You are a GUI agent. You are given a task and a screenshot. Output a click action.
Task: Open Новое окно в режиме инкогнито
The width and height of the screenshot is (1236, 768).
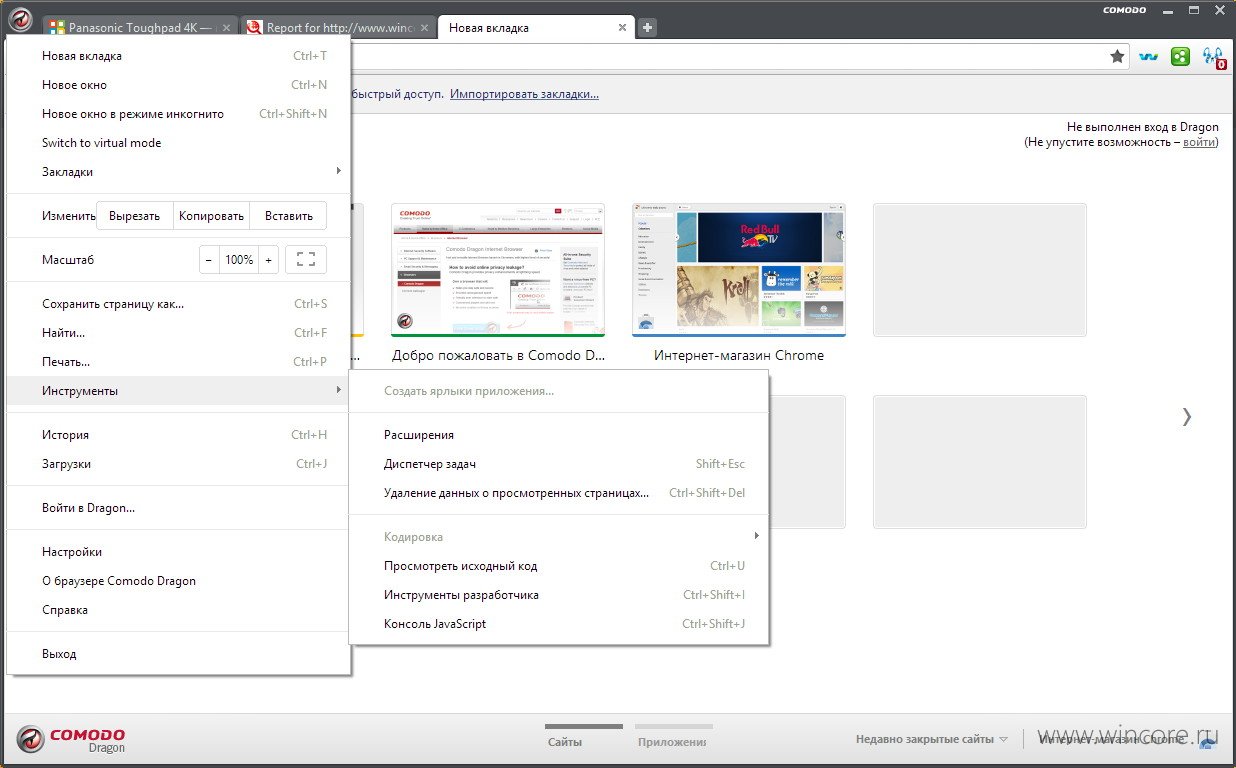pyautogui.click(x=178, y=114)
